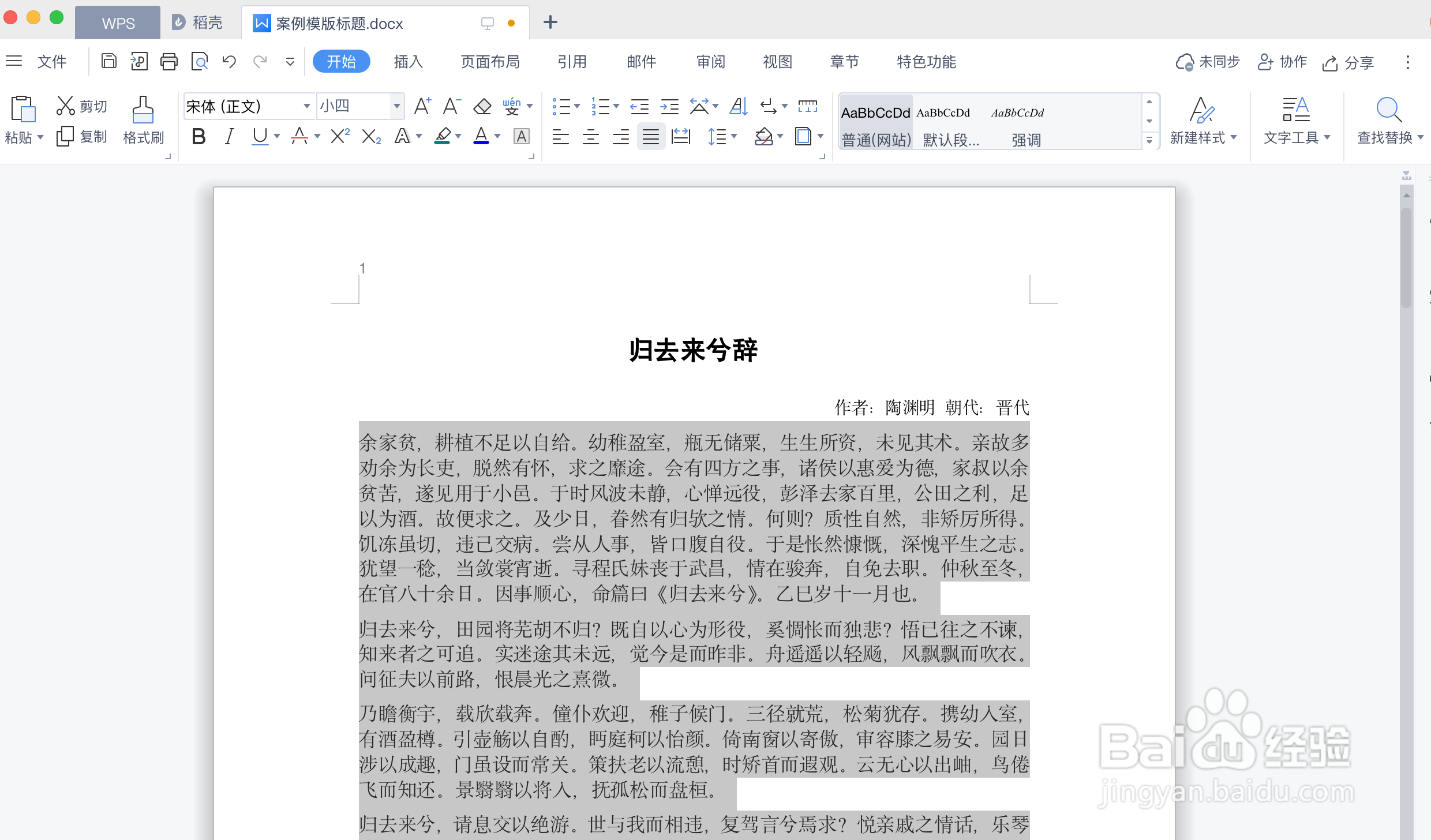The height and width of the screenshot is (840, 1431).
Task: Open the hamburger menu icon
Action: (14, 61)
